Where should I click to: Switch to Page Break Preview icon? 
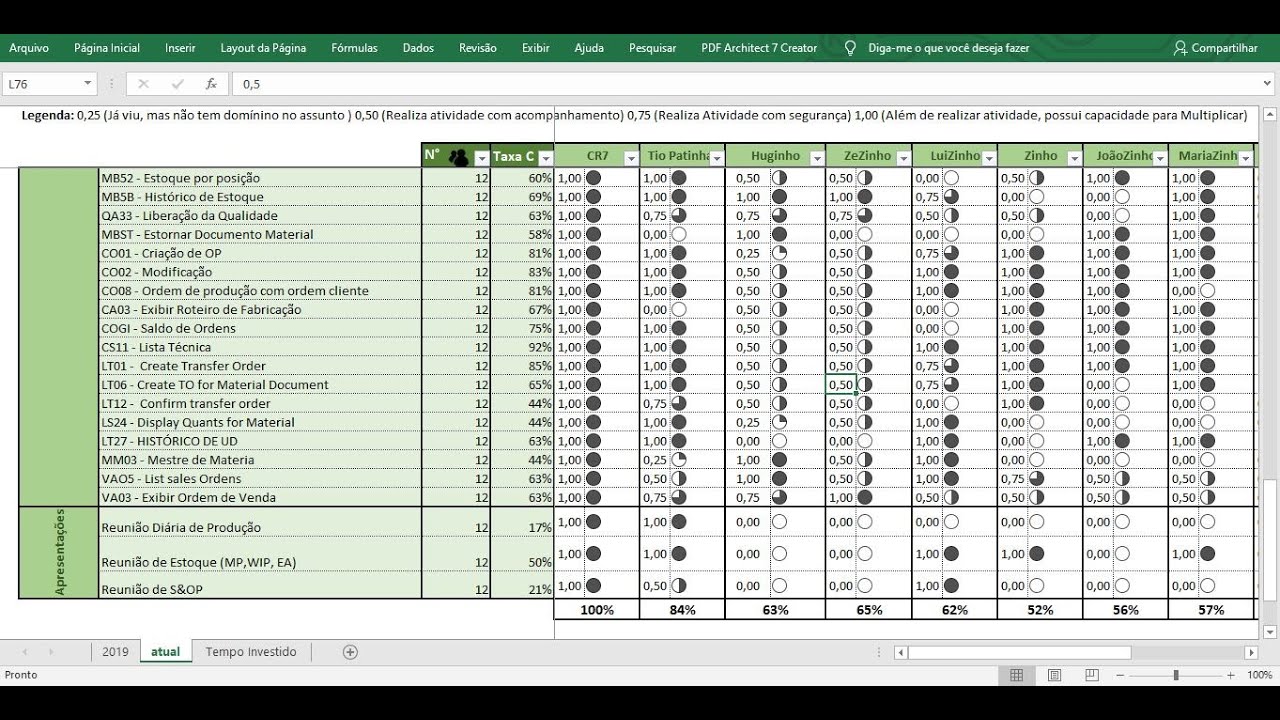1091,675
